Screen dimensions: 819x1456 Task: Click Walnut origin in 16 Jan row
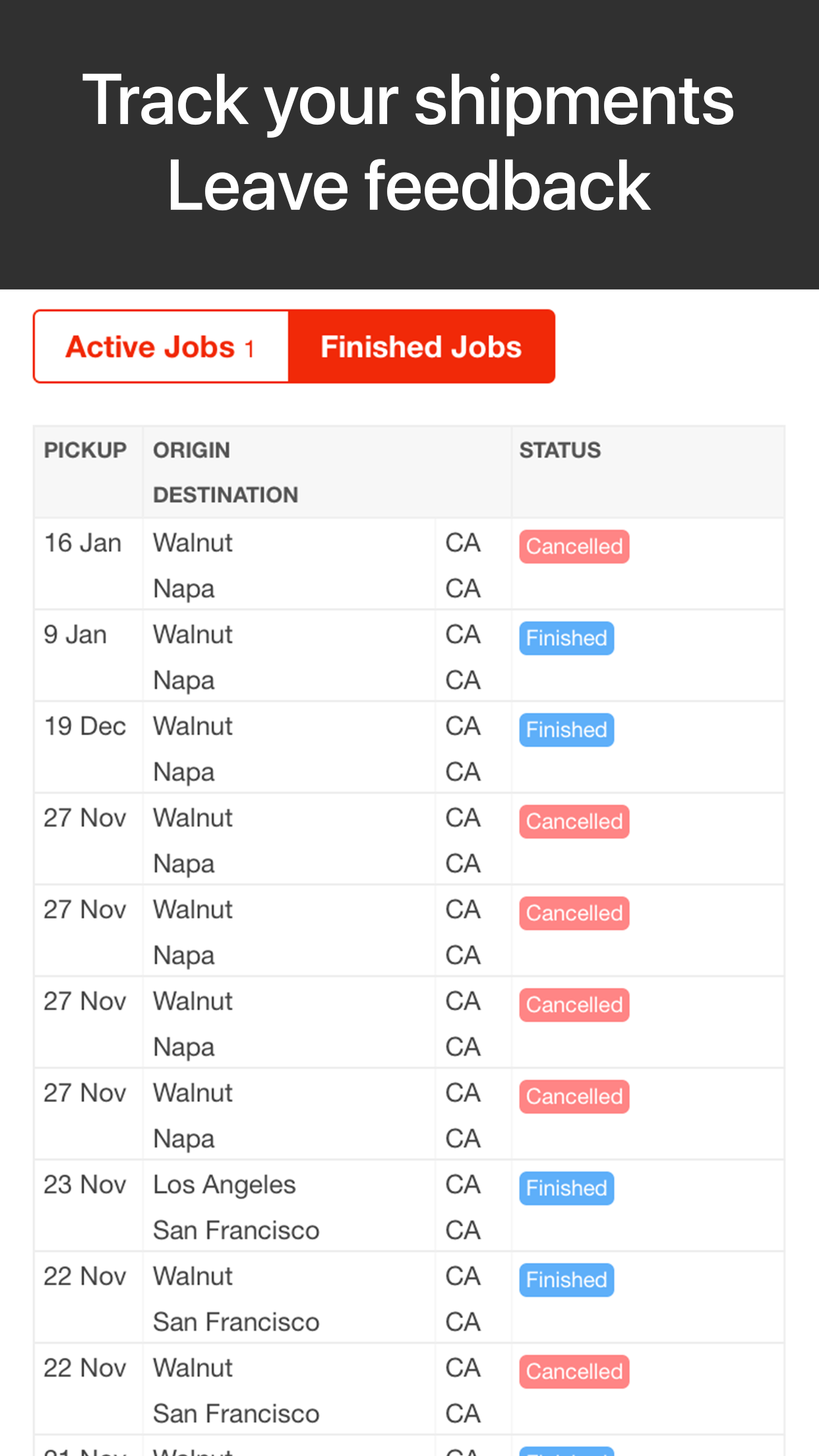tap(193, 543)
